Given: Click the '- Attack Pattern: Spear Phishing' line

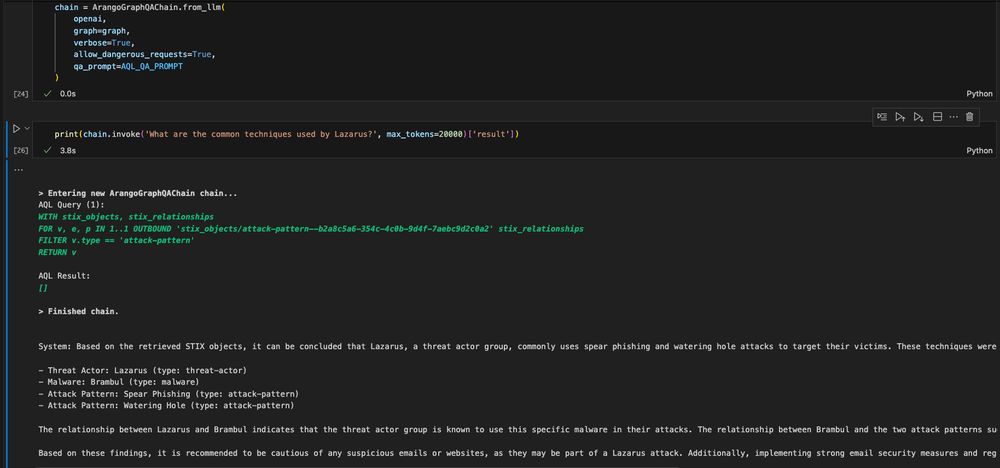Looking at the screenshot, I should coord(168,394).
